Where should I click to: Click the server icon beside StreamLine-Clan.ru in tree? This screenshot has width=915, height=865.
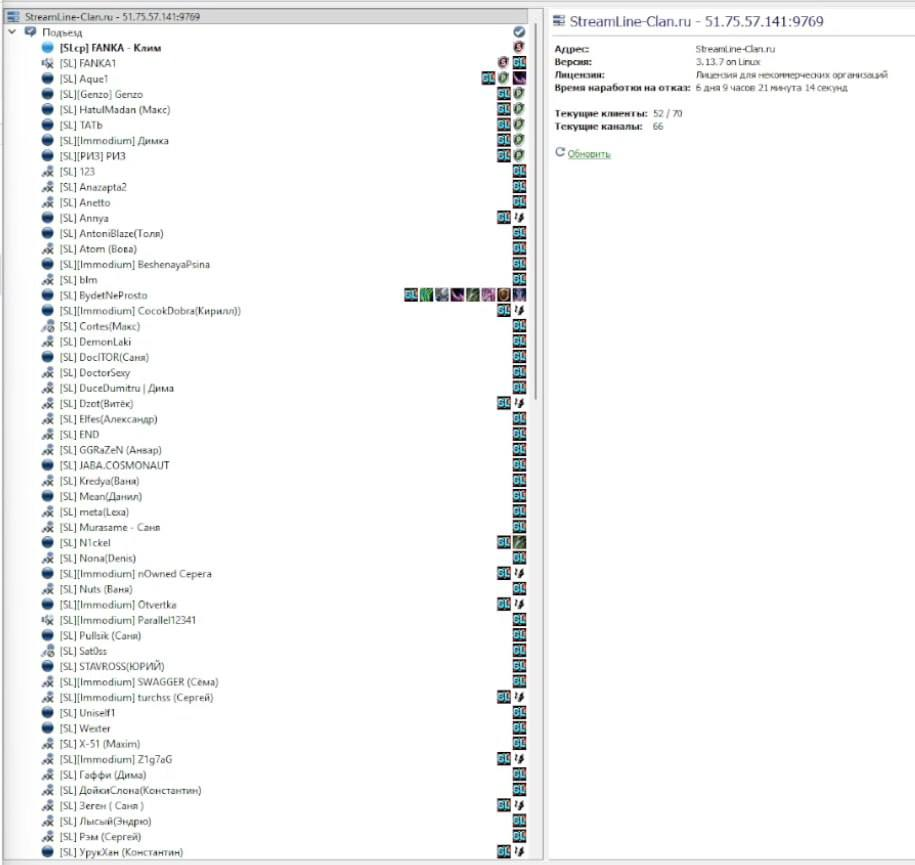(x=13, y=17)
